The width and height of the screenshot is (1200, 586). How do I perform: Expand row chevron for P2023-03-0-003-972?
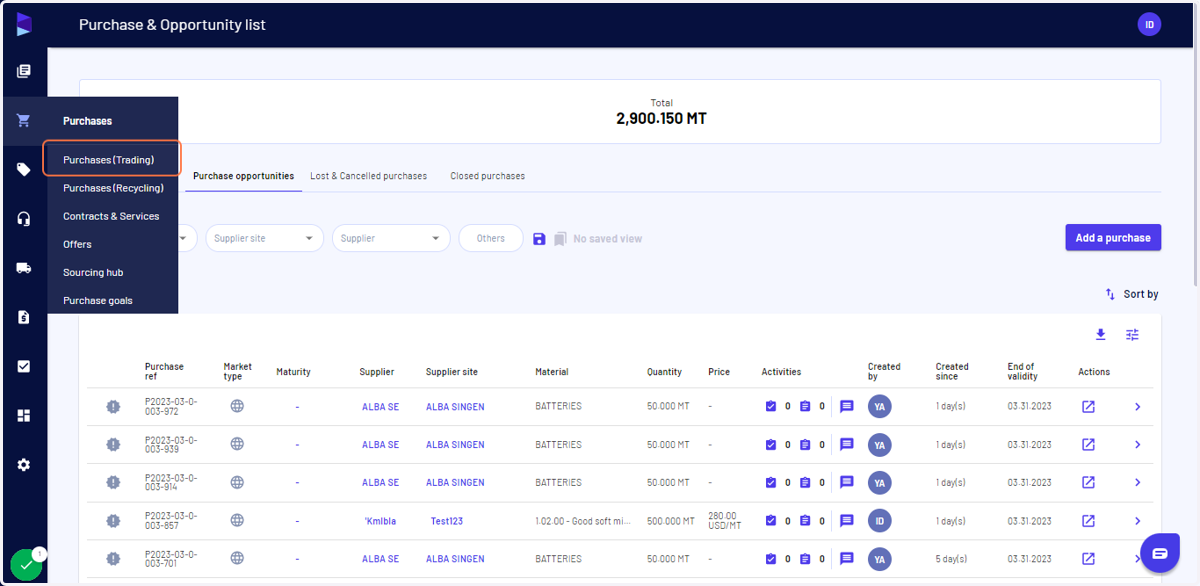(1137, 406)
